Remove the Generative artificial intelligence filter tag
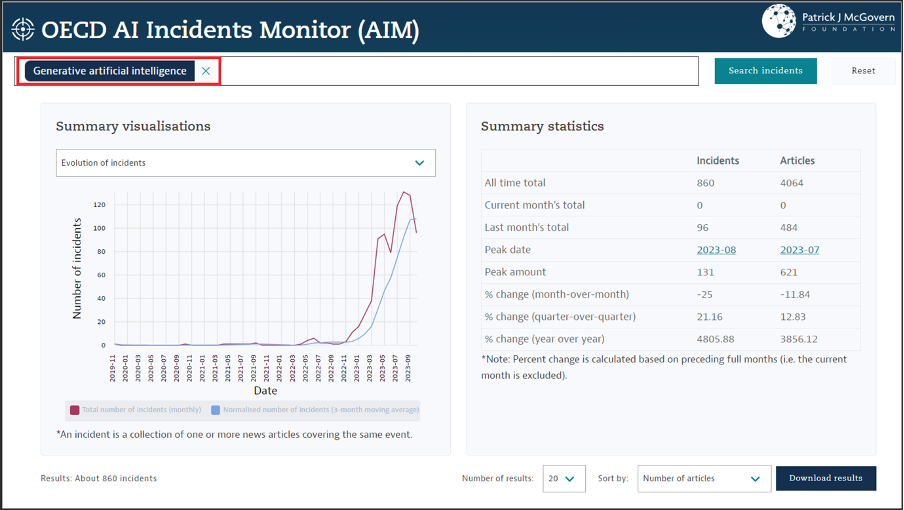The width and height of the screenshot is (904, 510). click(x=206, y=71)
